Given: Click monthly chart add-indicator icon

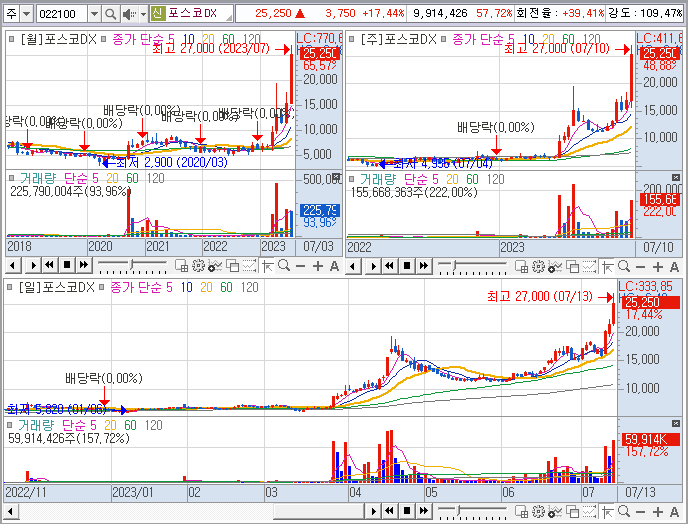Looking at the screenshot, I should point(215,266).
